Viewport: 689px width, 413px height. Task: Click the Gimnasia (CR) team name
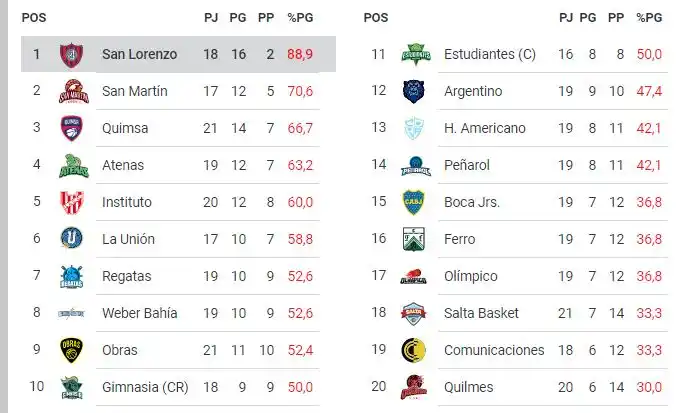(145, 387)
